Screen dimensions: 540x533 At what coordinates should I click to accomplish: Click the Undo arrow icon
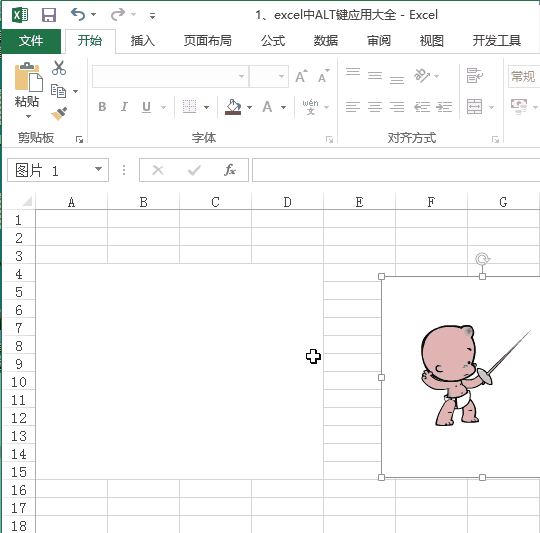click(78, 14)
